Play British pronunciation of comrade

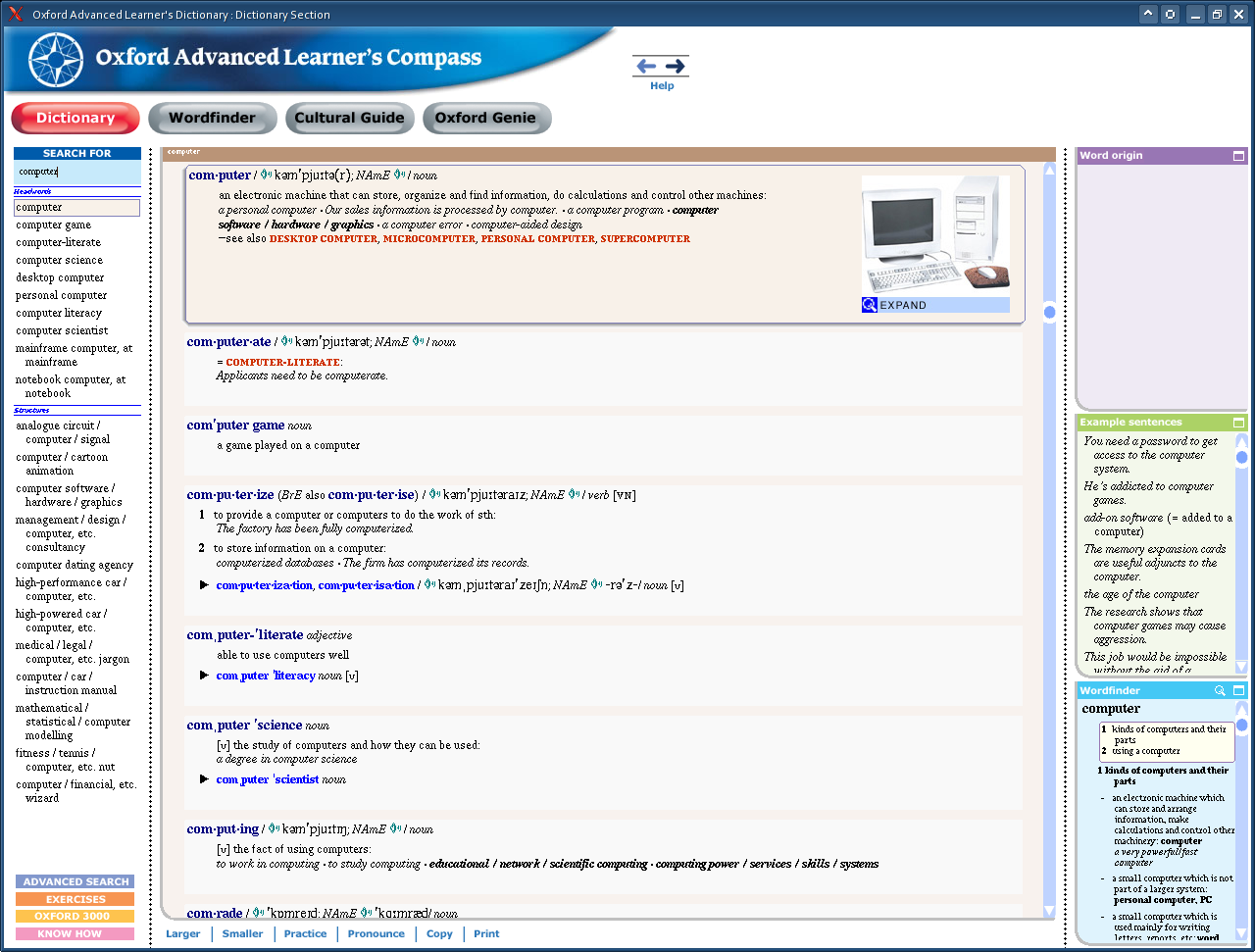point(259,913)
